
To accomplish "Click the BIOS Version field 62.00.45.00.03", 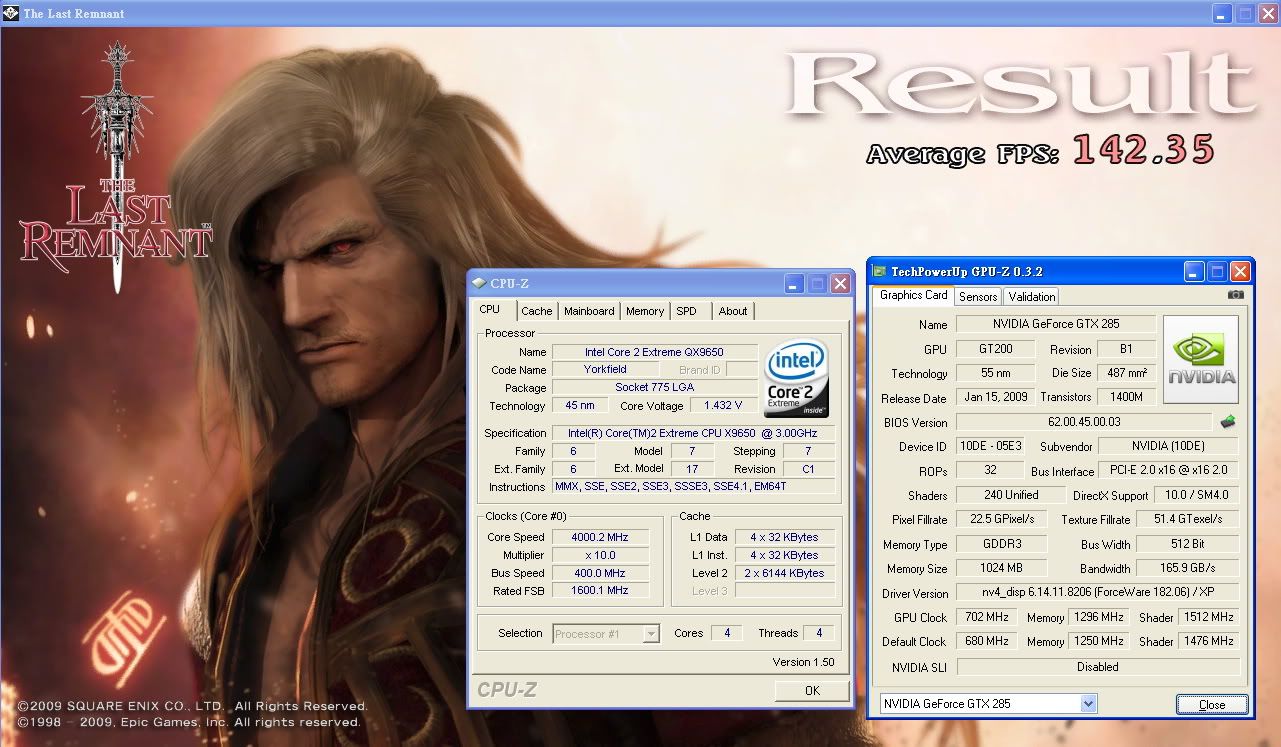I will tap(1084, 422).
